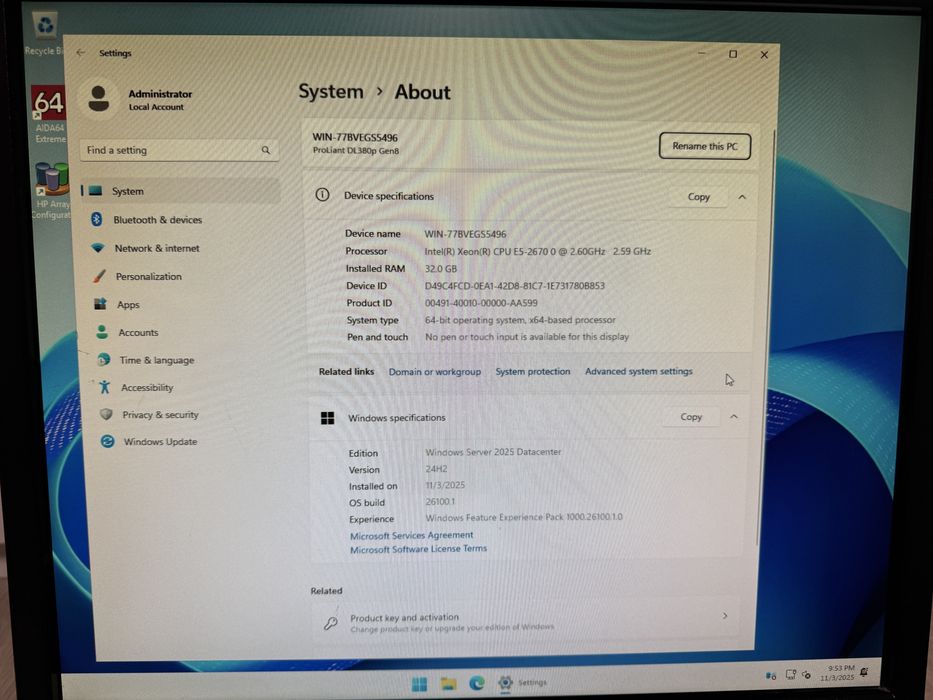
Task: Select the Device ID value text
Action: (x=514, y=286)
